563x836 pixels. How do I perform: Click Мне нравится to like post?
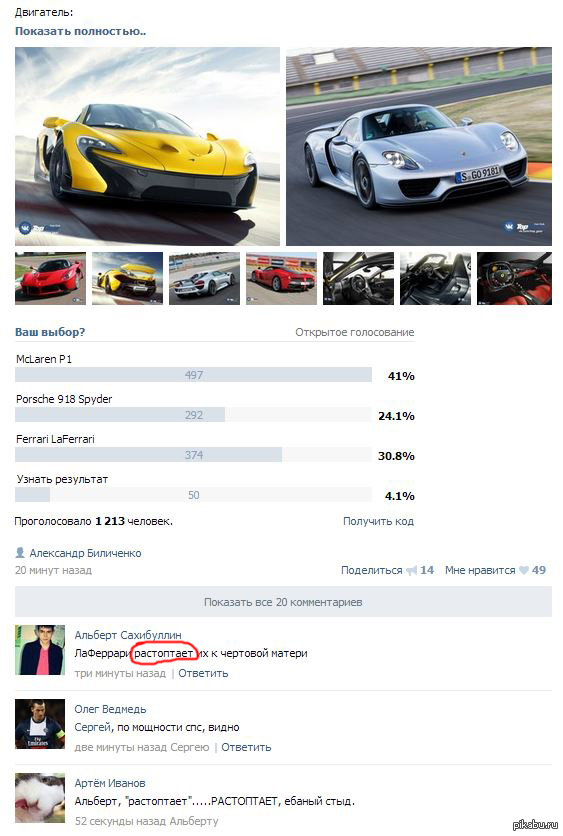(480, 570)
